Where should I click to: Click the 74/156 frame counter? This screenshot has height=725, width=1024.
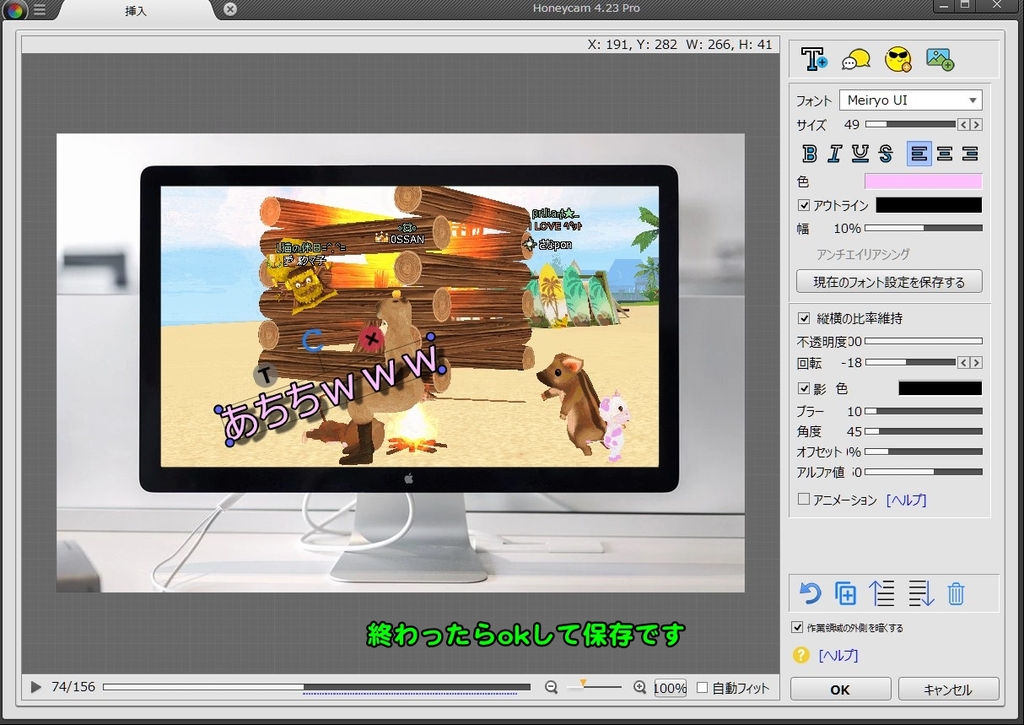(73, 687)
